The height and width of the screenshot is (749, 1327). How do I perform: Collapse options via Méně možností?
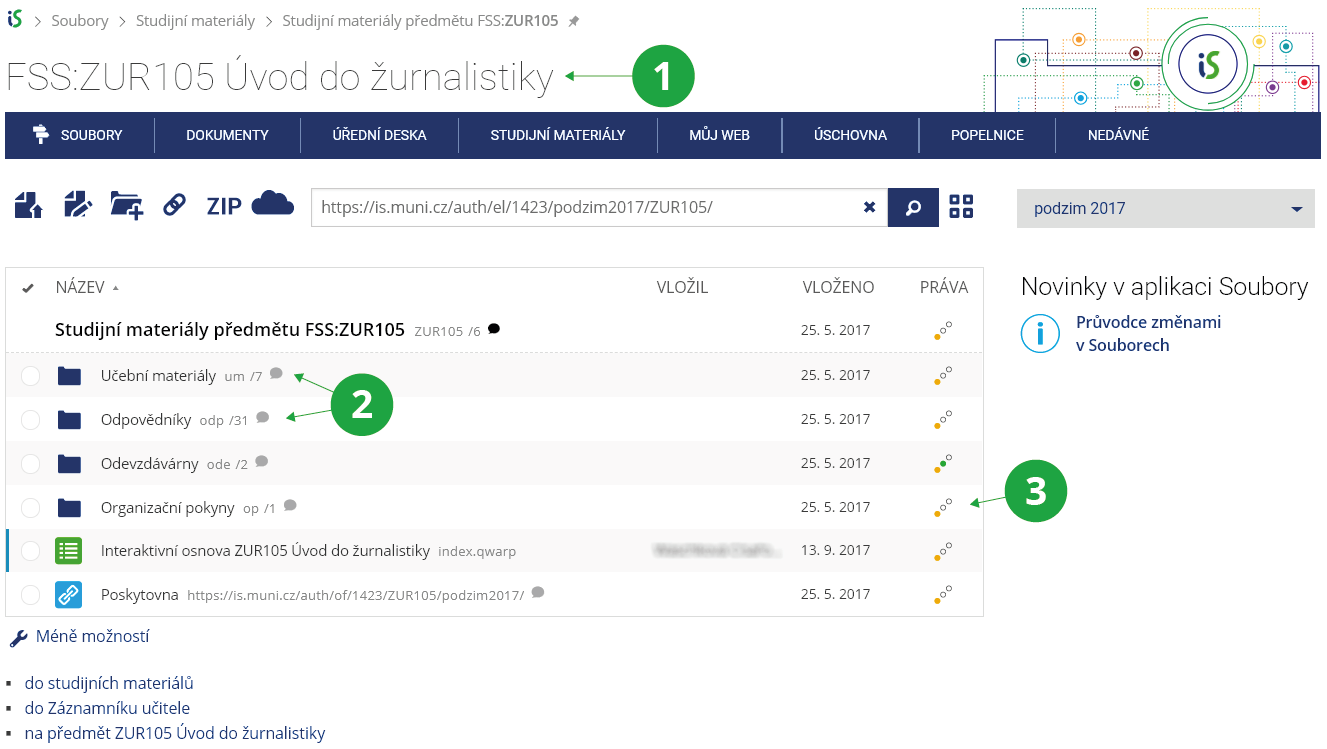(x=92, y=637)
